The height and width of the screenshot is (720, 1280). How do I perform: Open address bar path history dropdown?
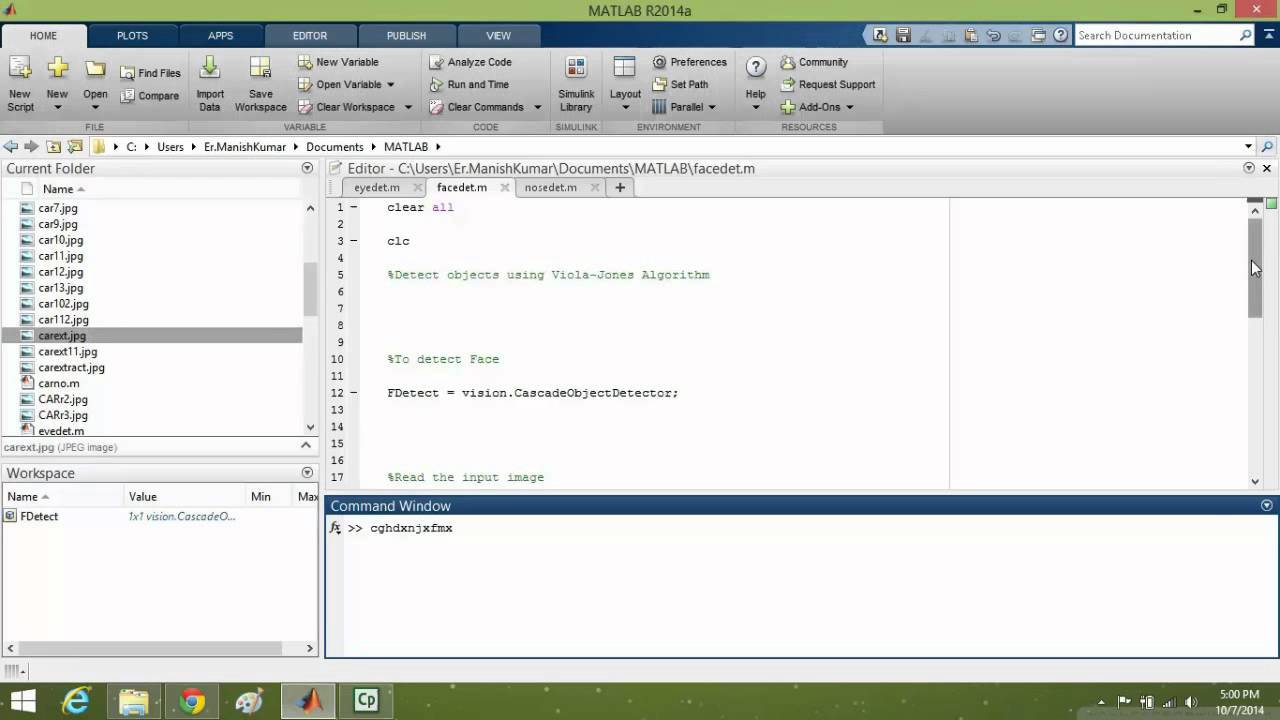tap(1247, 146)
